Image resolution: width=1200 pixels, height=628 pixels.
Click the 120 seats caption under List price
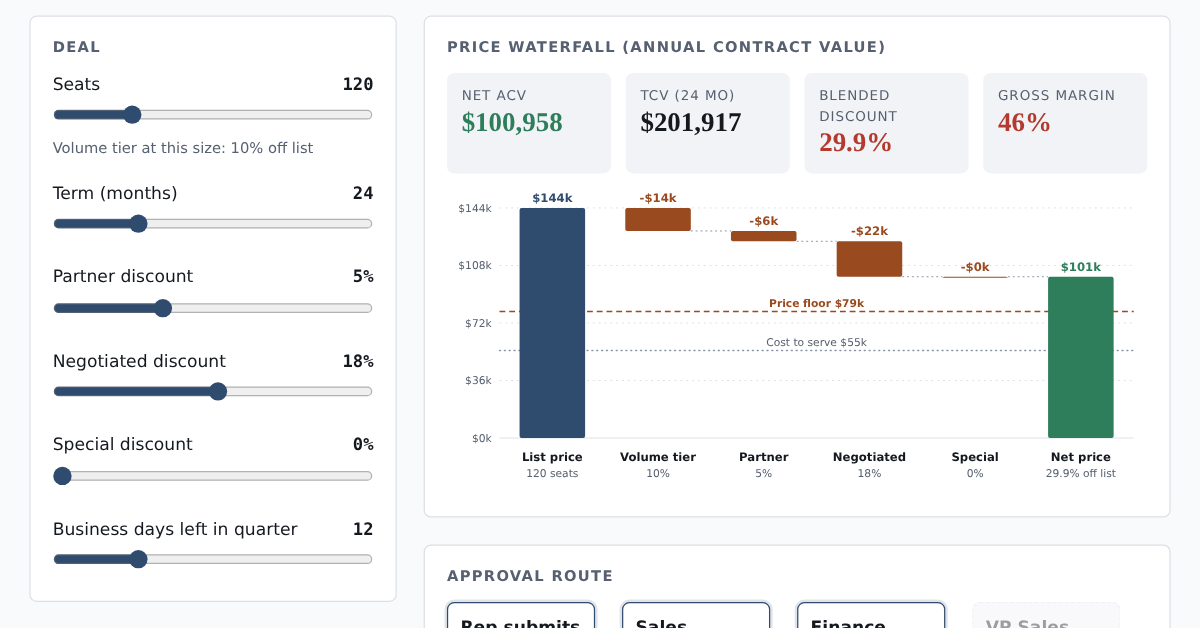coord(552,473)
